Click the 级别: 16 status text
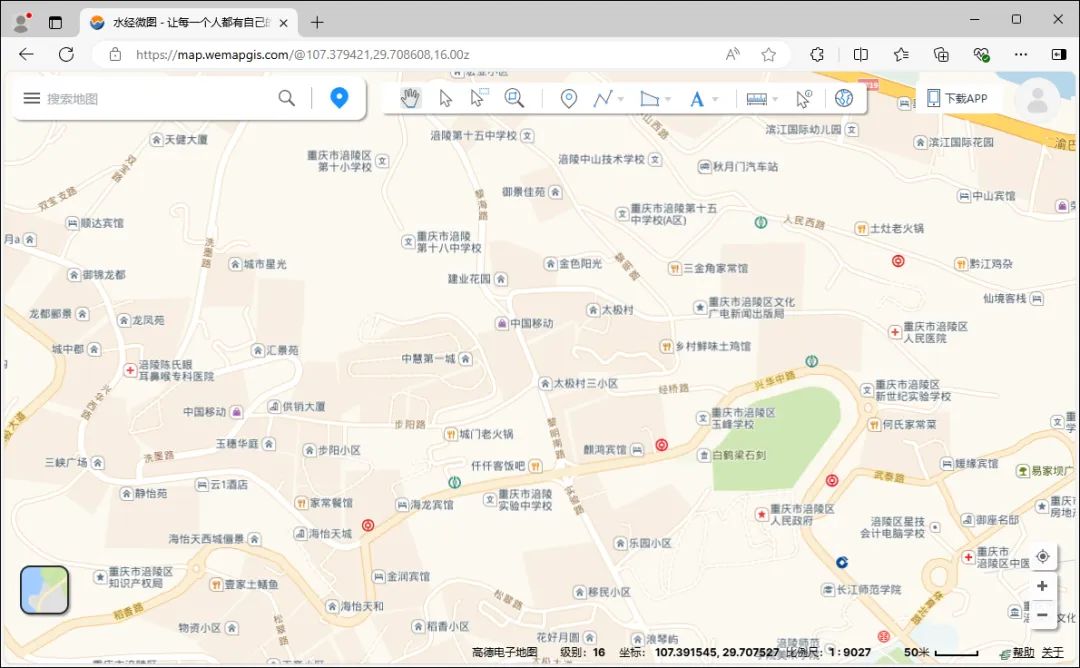This screenshot has width=1080, height=668. 582,652
